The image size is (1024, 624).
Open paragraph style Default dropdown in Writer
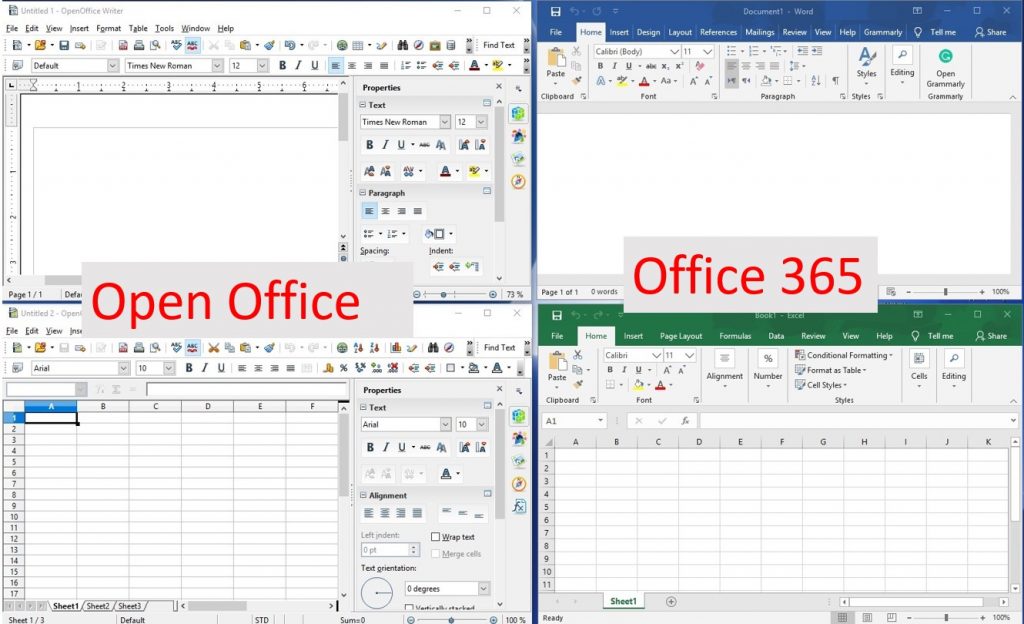113,65
